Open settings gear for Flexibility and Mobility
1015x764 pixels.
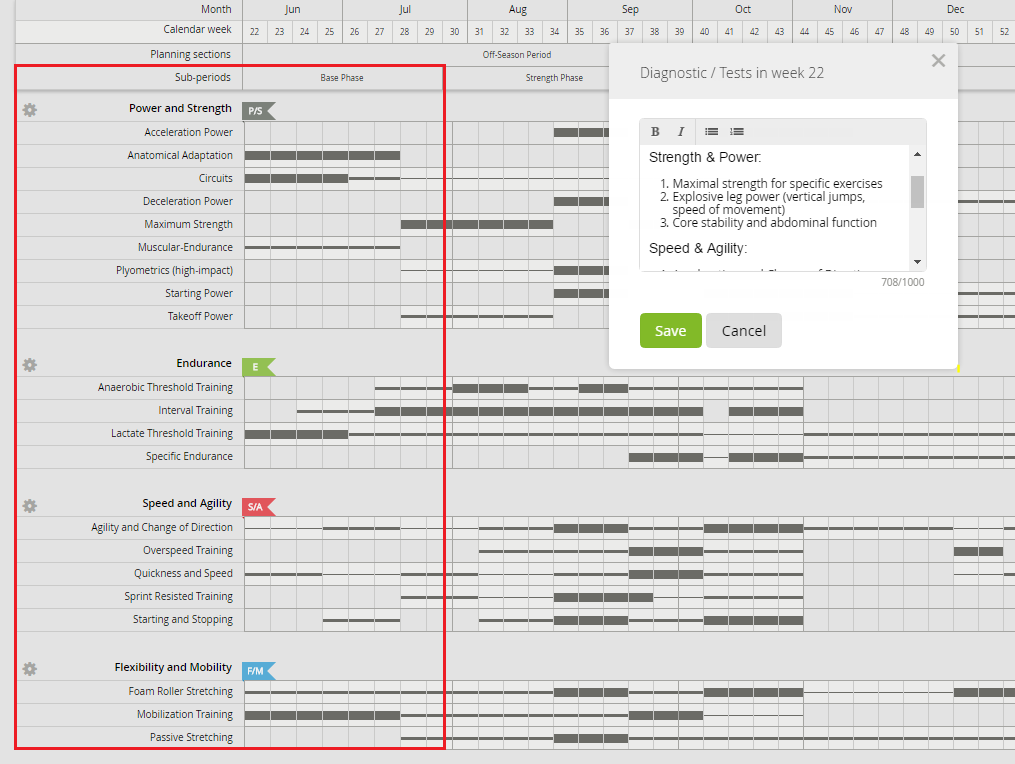tap(30, 669)
